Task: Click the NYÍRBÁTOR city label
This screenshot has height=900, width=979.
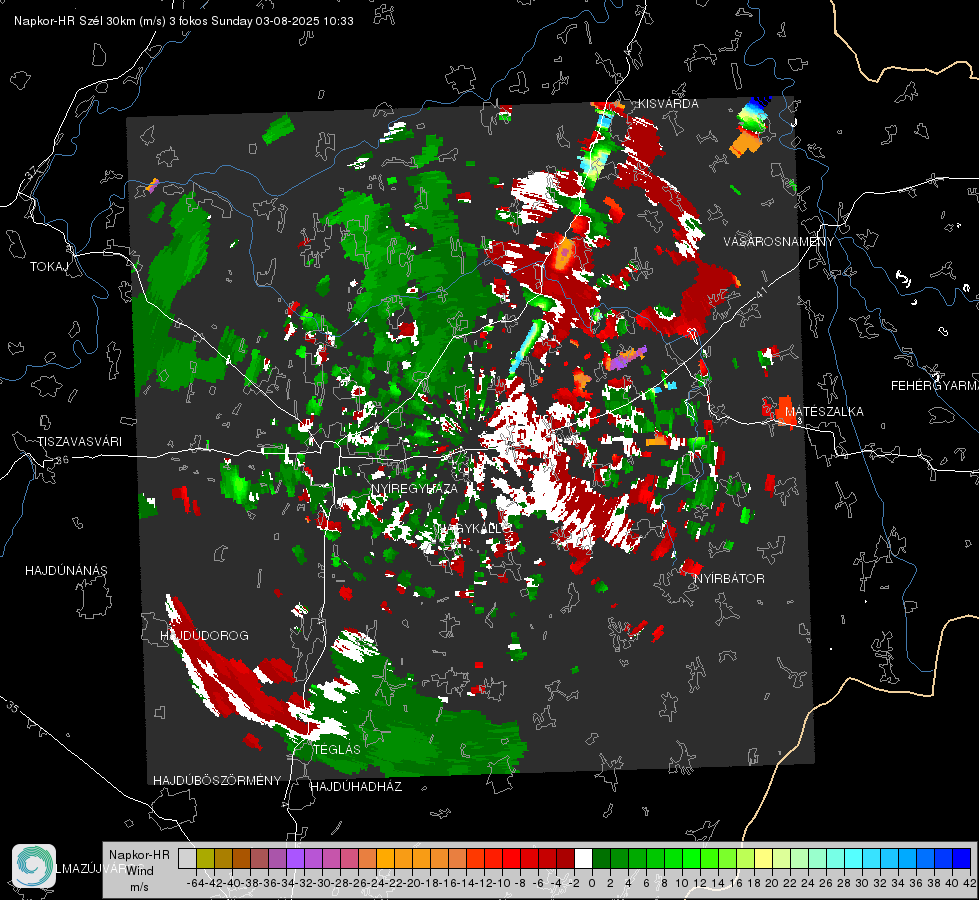Action: 729,579
